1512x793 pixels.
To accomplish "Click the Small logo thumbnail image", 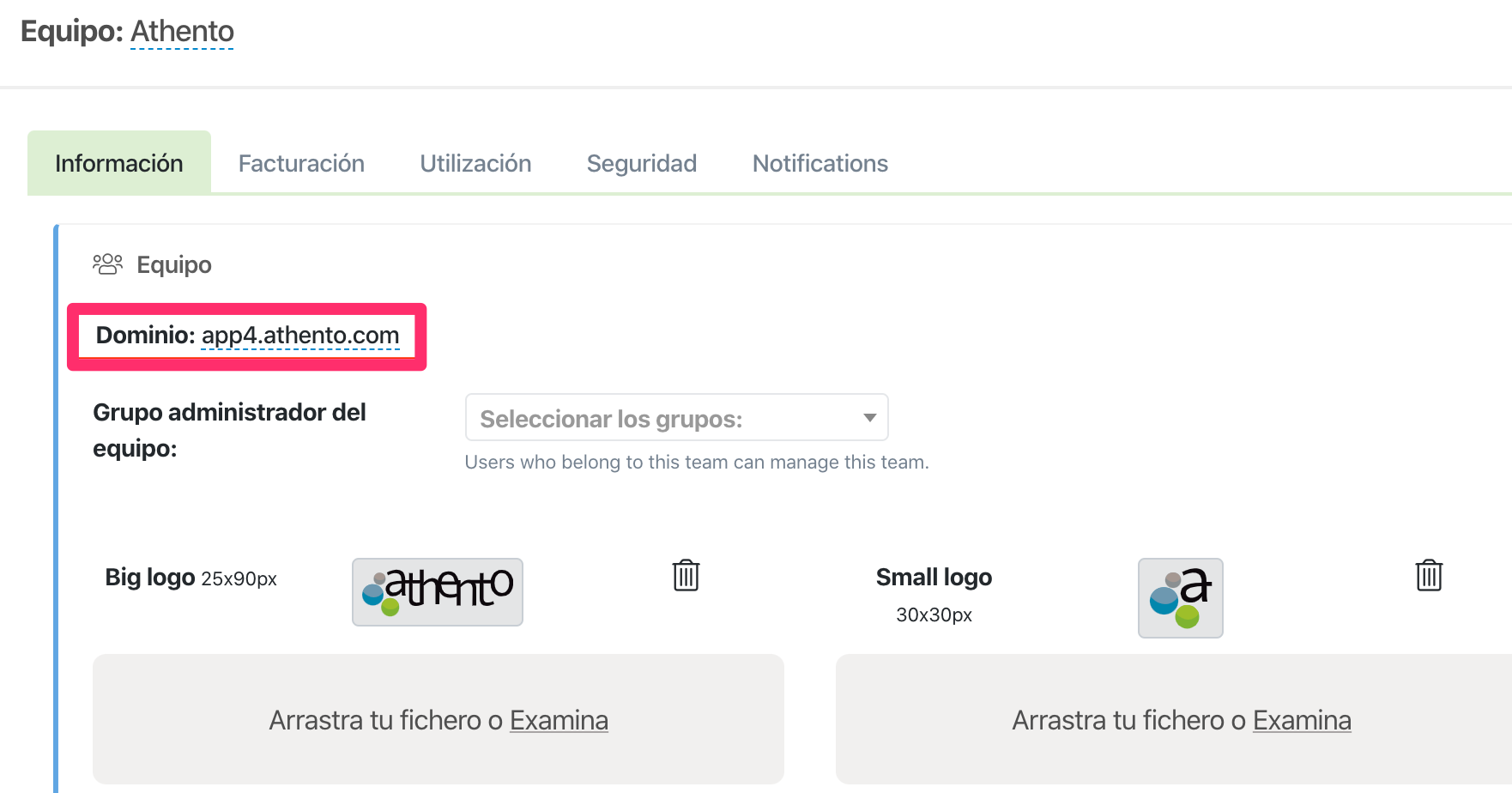I will tap(1180, 598).
